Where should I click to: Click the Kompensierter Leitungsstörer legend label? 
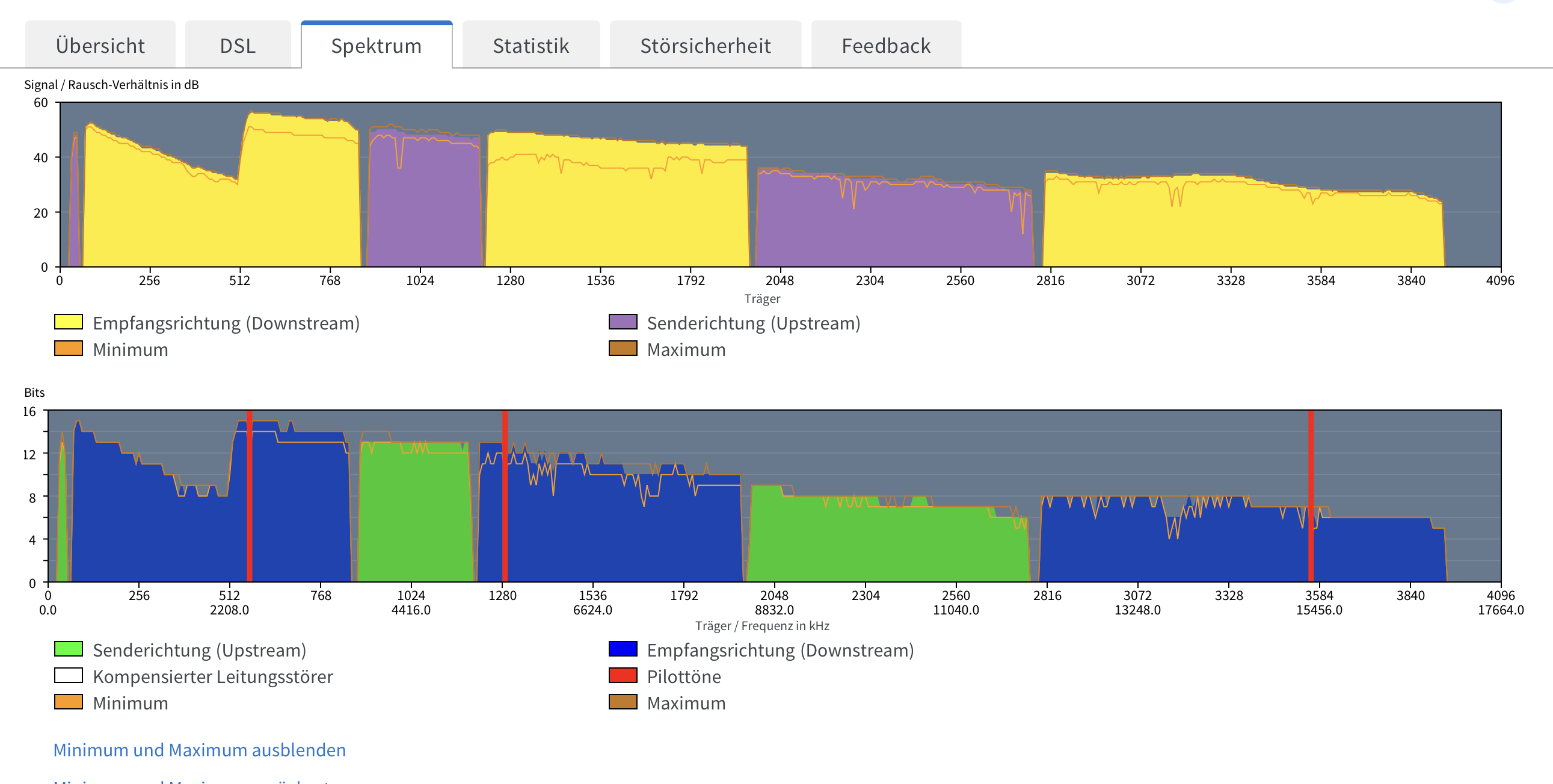click(x=213, y=676)
